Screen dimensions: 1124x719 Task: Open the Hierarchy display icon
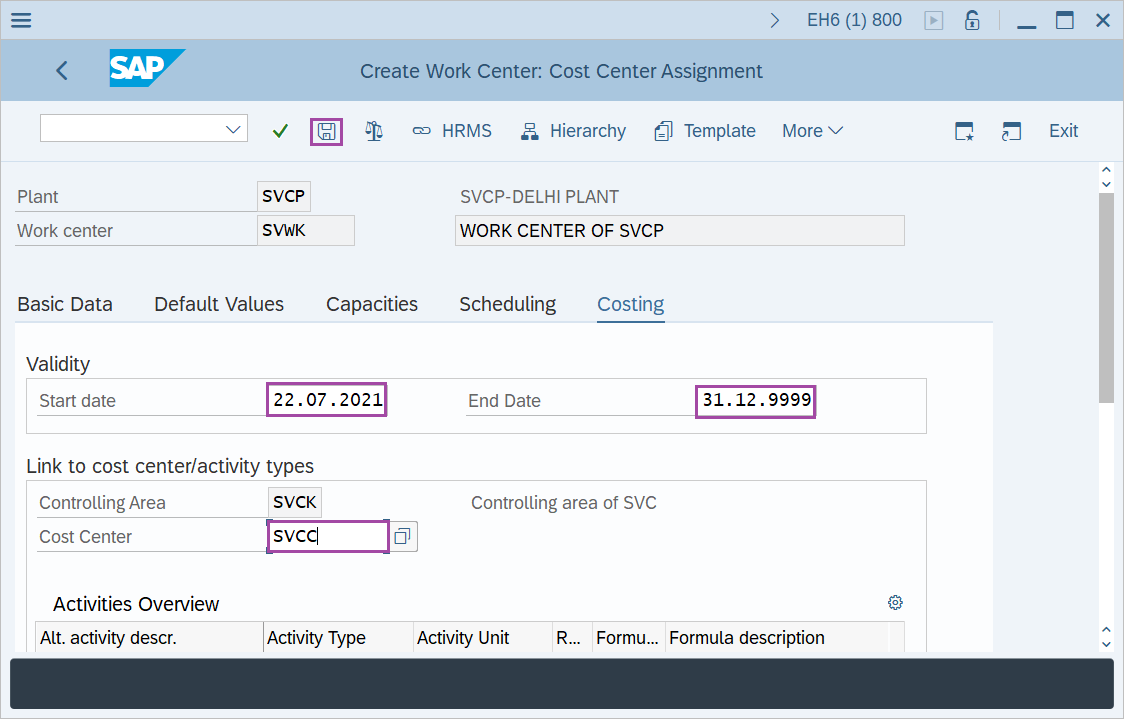tap(529, 130)
